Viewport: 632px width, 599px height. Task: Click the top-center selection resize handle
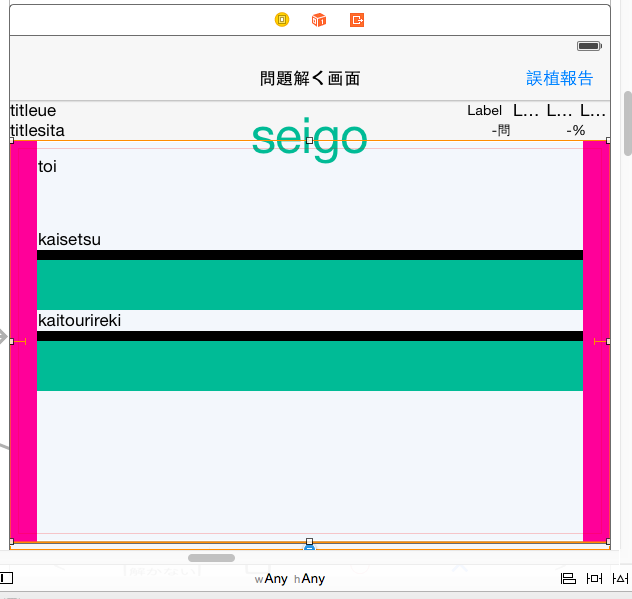pyautogui.click(x=310, y=140)
